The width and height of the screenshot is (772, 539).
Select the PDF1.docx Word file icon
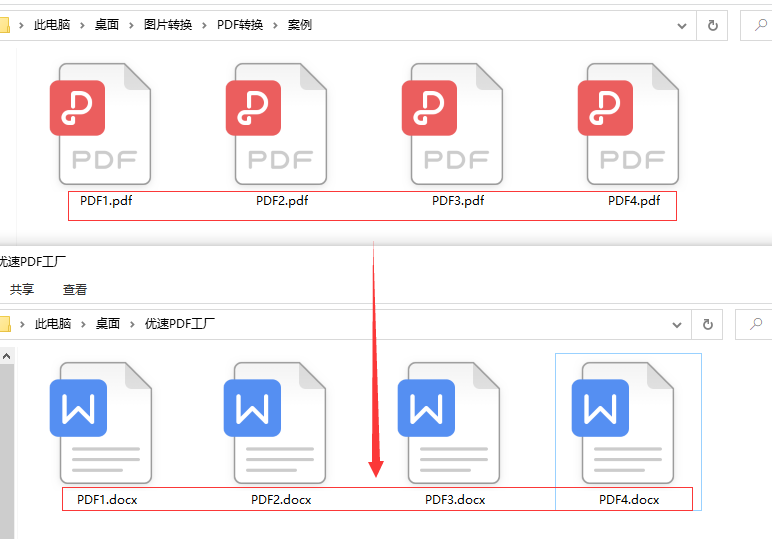click(100, 423)
